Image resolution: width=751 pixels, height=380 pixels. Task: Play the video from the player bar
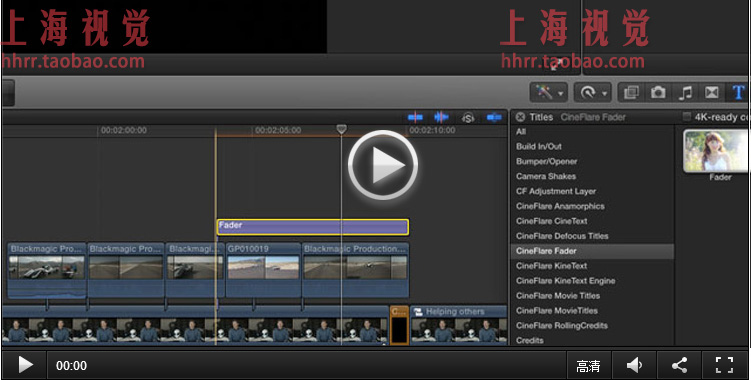pos(25,365)
